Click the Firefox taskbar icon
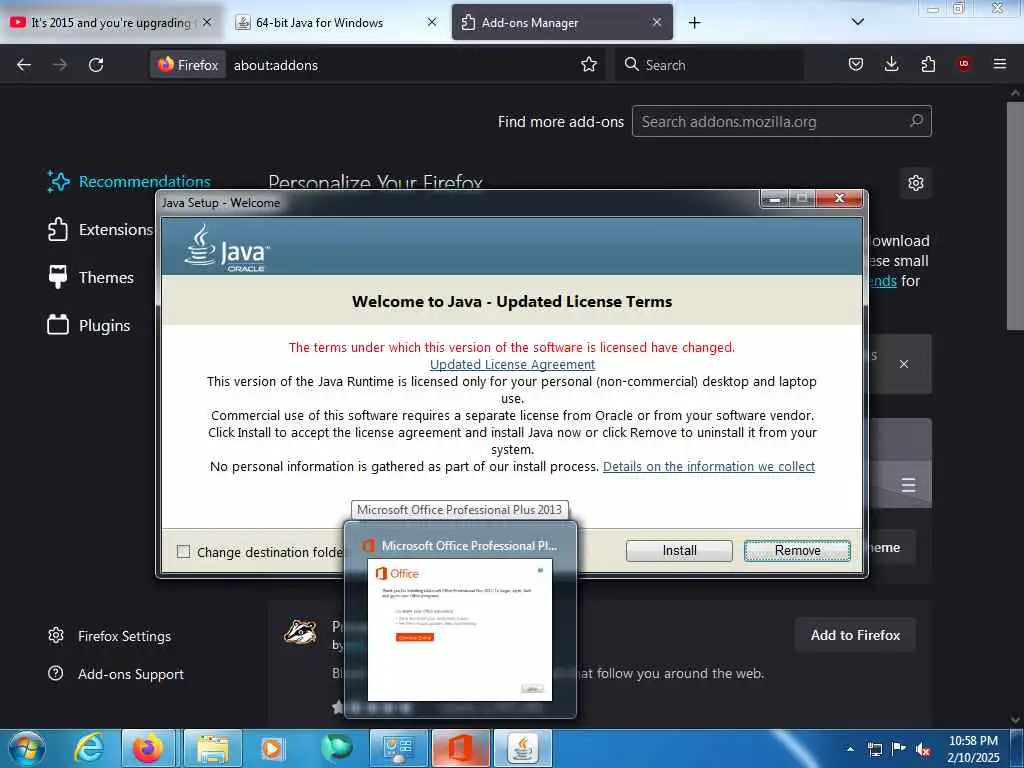 148,748
